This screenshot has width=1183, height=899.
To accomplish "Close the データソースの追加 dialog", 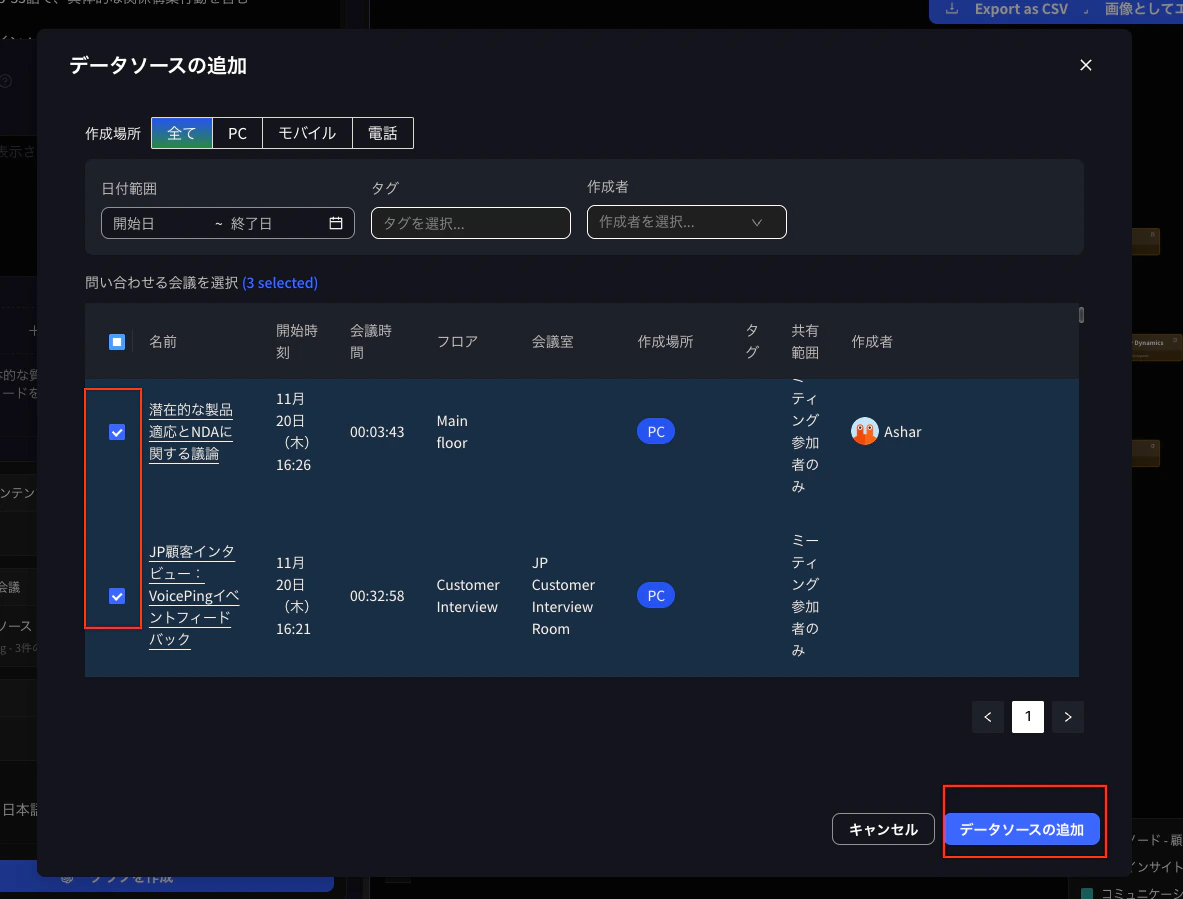I will point(1085,65).
